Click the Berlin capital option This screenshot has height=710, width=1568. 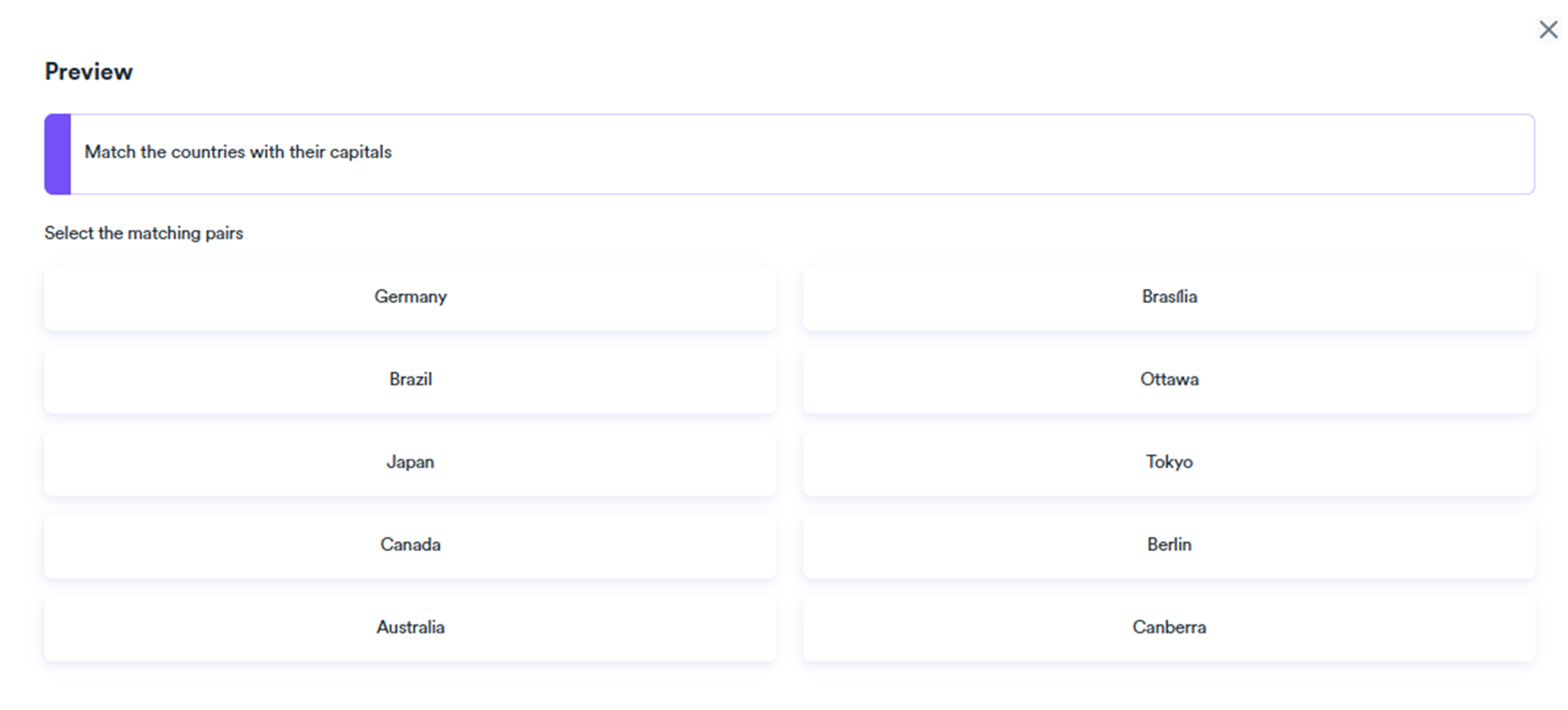pyautogui.click(x=1169, y=544)
